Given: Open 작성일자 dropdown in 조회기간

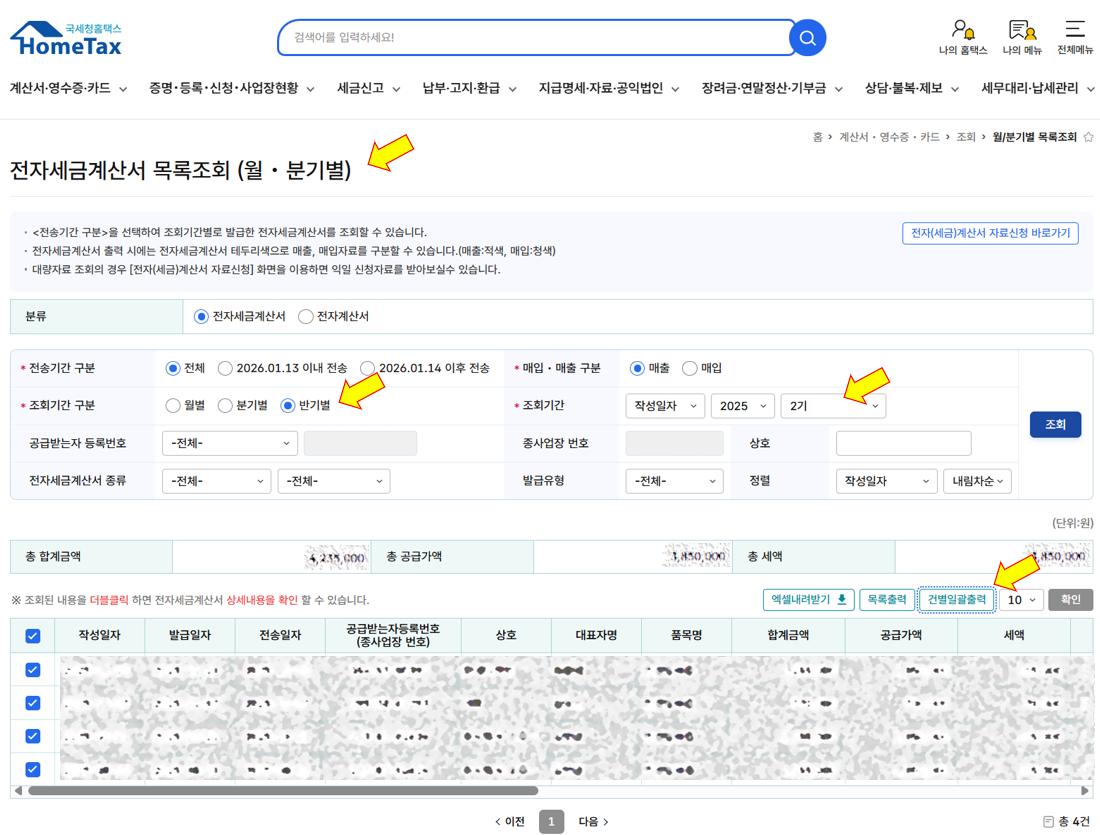Looking at the screenshot, I should point(665,406).
